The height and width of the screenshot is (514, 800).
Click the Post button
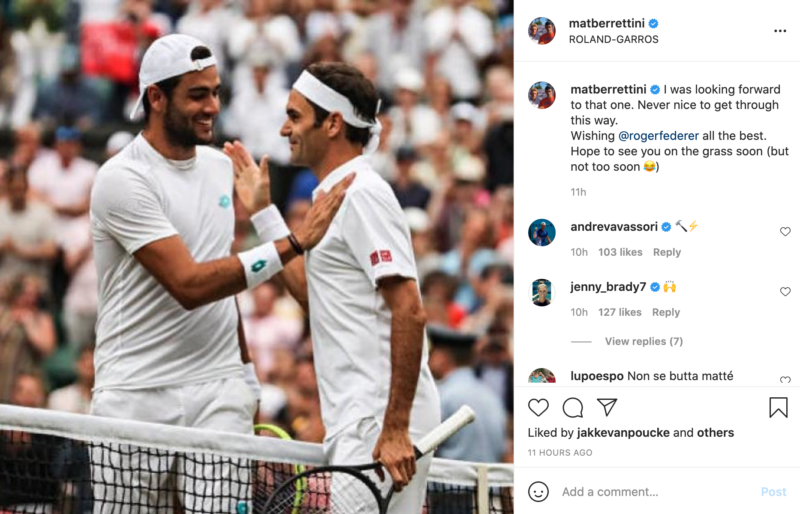(x=773, y=492)
